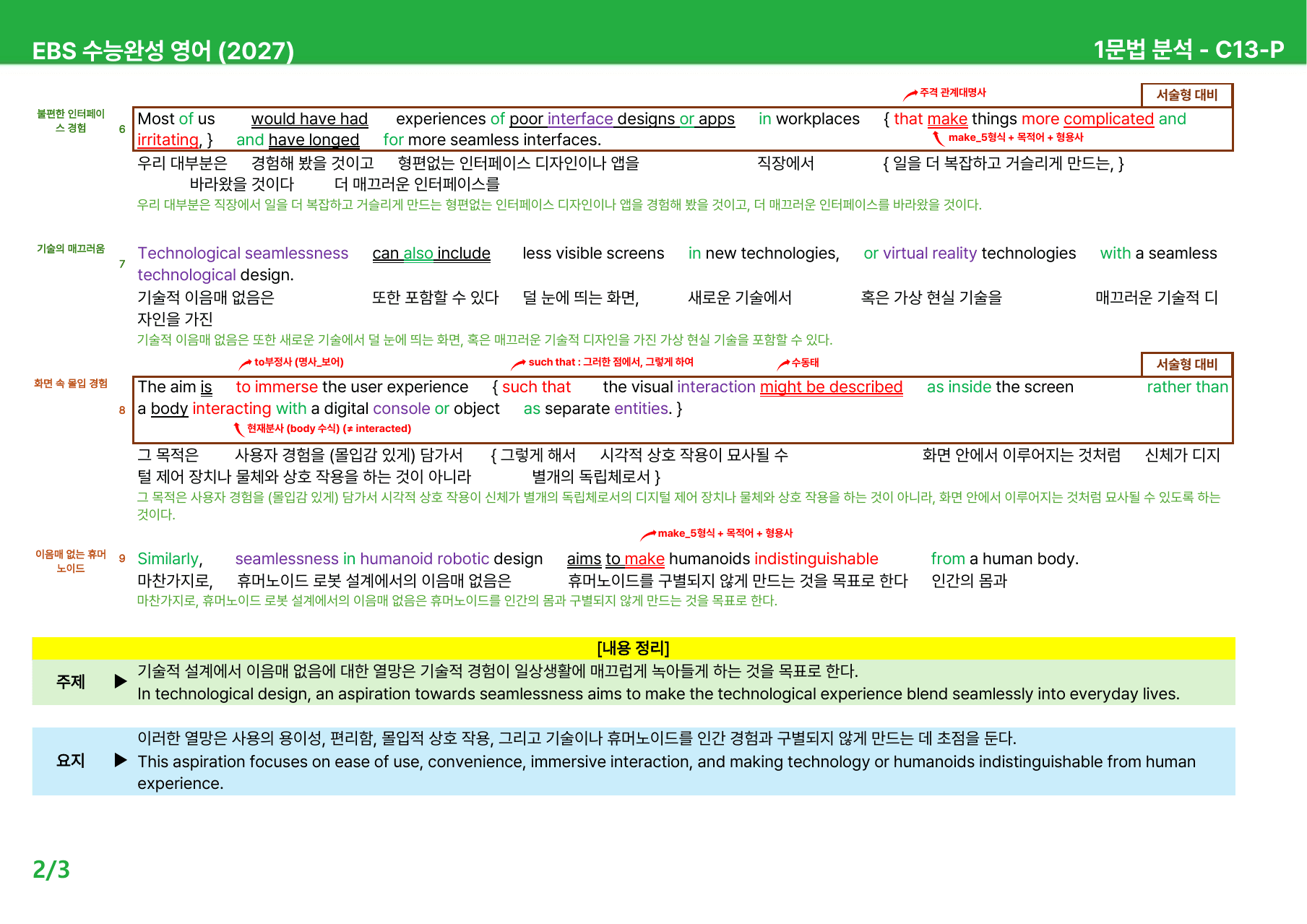Click sentence number 7
This screenshot has height=924, width=1307.
point(122,264)
